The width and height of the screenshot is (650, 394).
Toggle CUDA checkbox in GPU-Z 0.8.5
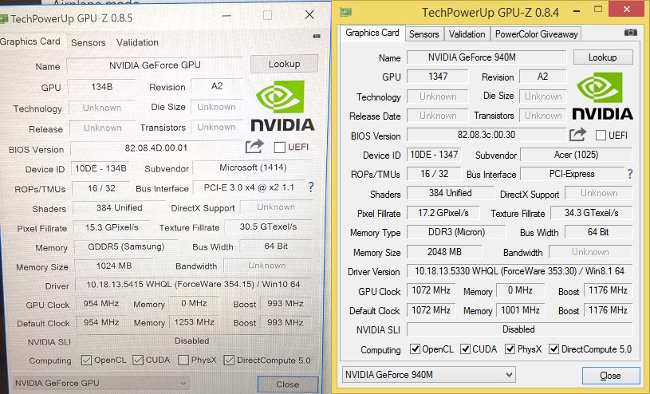click(138, 360)
